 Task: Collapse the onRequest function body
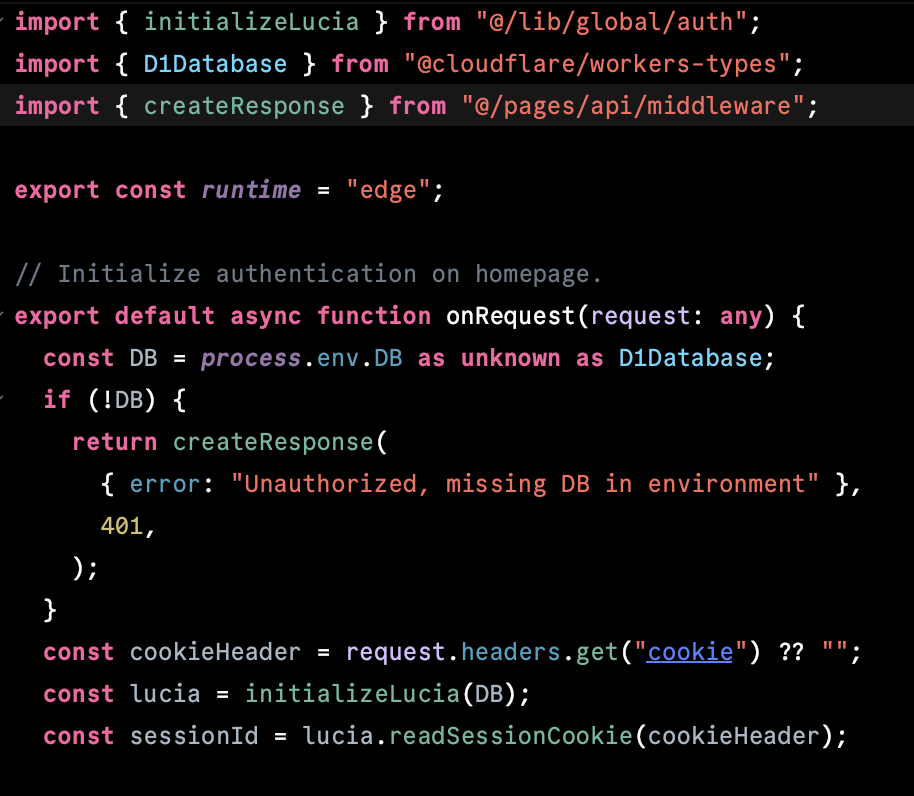[5, 316]
